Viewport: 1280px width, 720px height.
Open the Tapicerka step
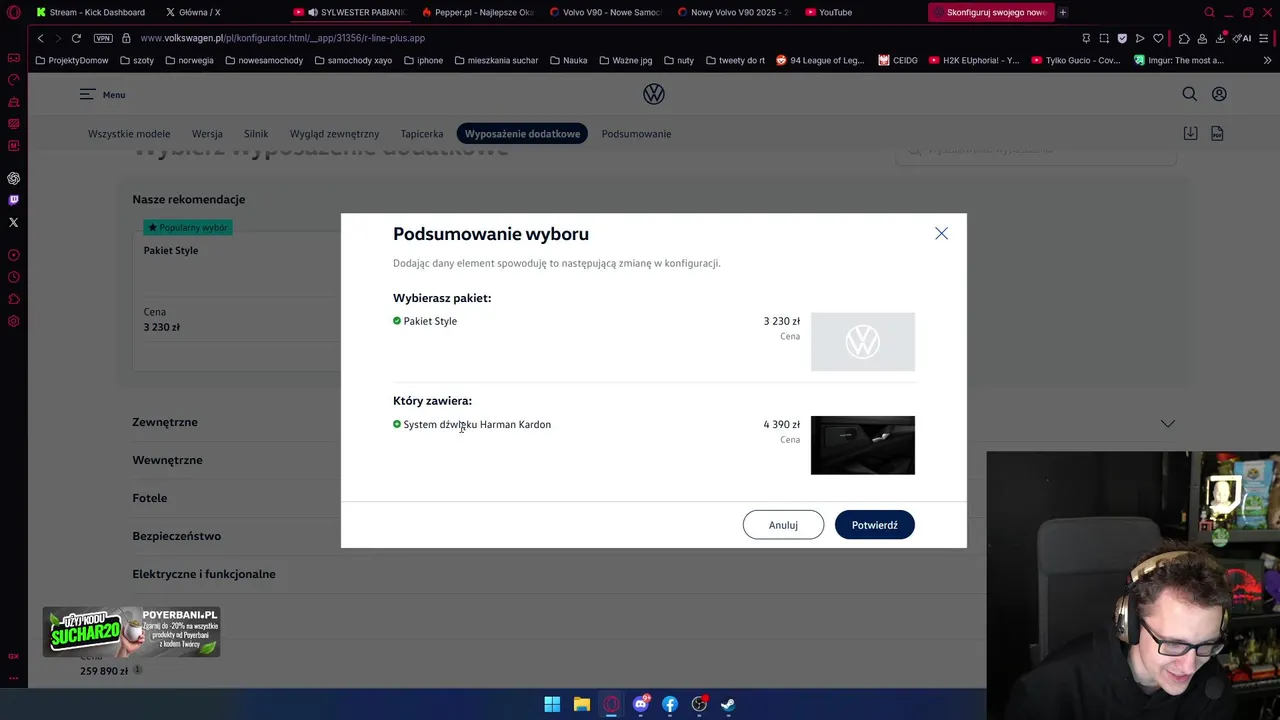click(x=422, y=134)
